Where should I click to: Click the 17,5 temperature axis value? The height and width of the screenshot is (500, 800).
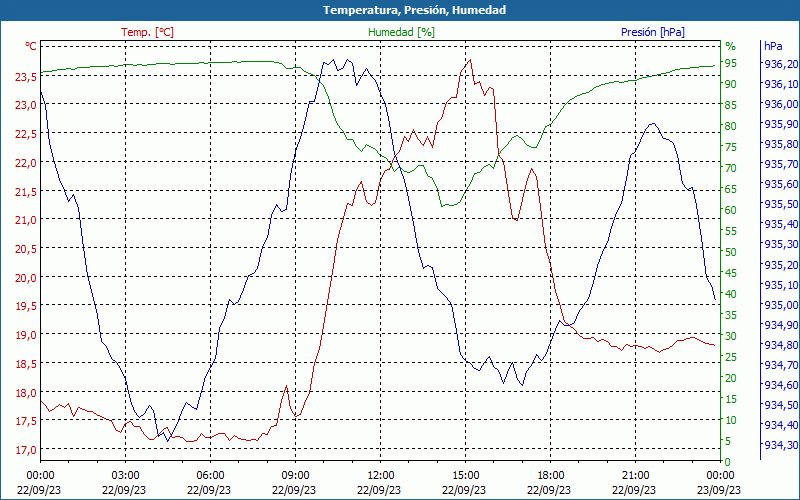click(26, 421)
